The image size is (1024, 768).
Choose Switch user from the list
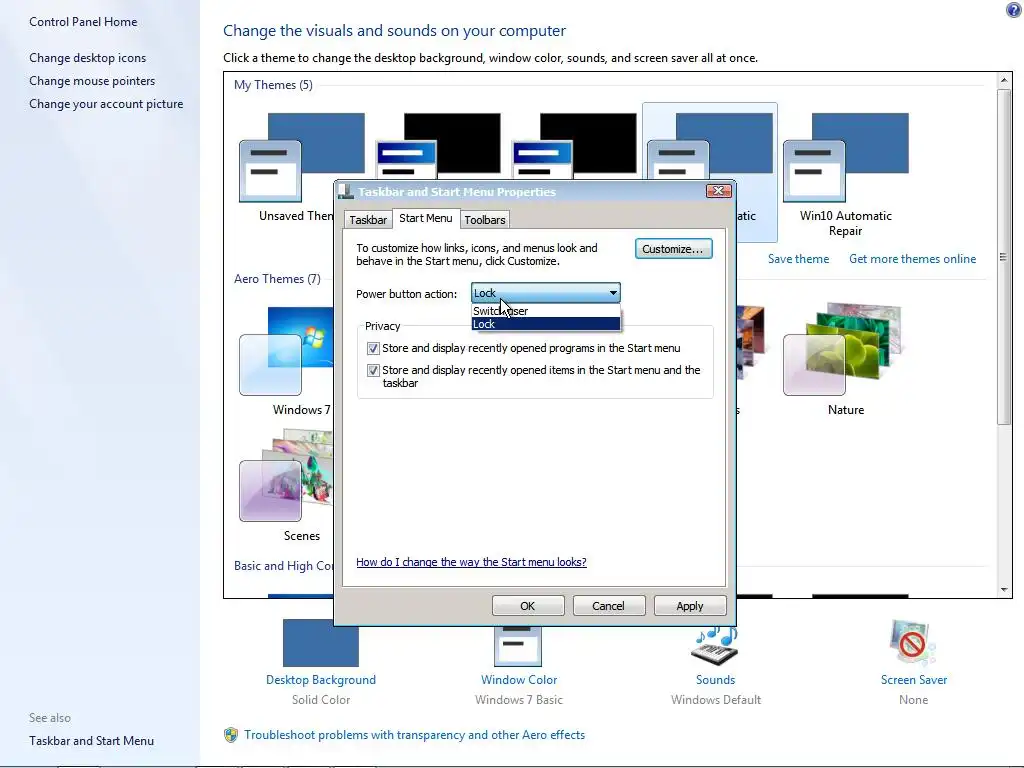[x=546, y=311]
